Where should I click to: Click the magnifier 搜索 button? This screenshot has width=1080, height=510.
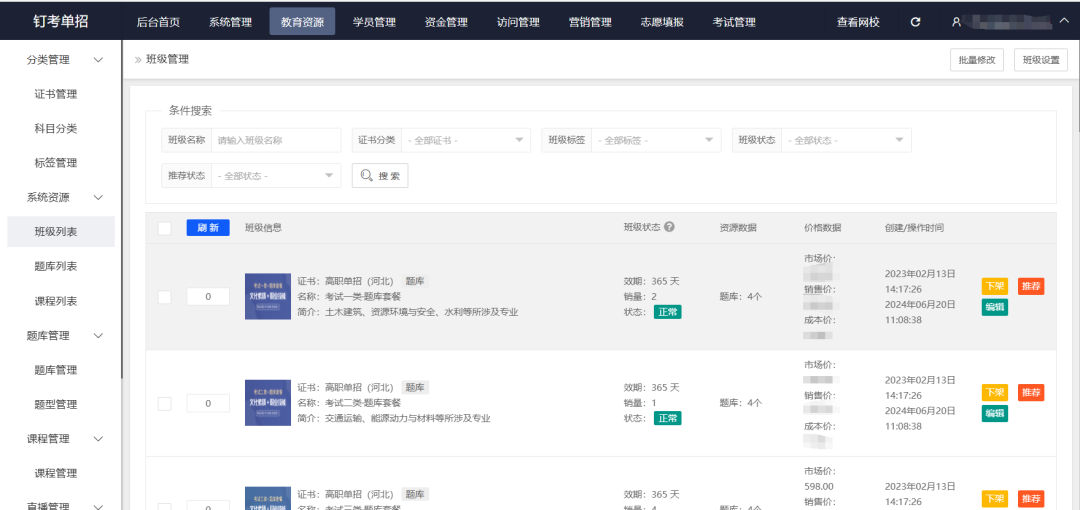click(380, 176)
